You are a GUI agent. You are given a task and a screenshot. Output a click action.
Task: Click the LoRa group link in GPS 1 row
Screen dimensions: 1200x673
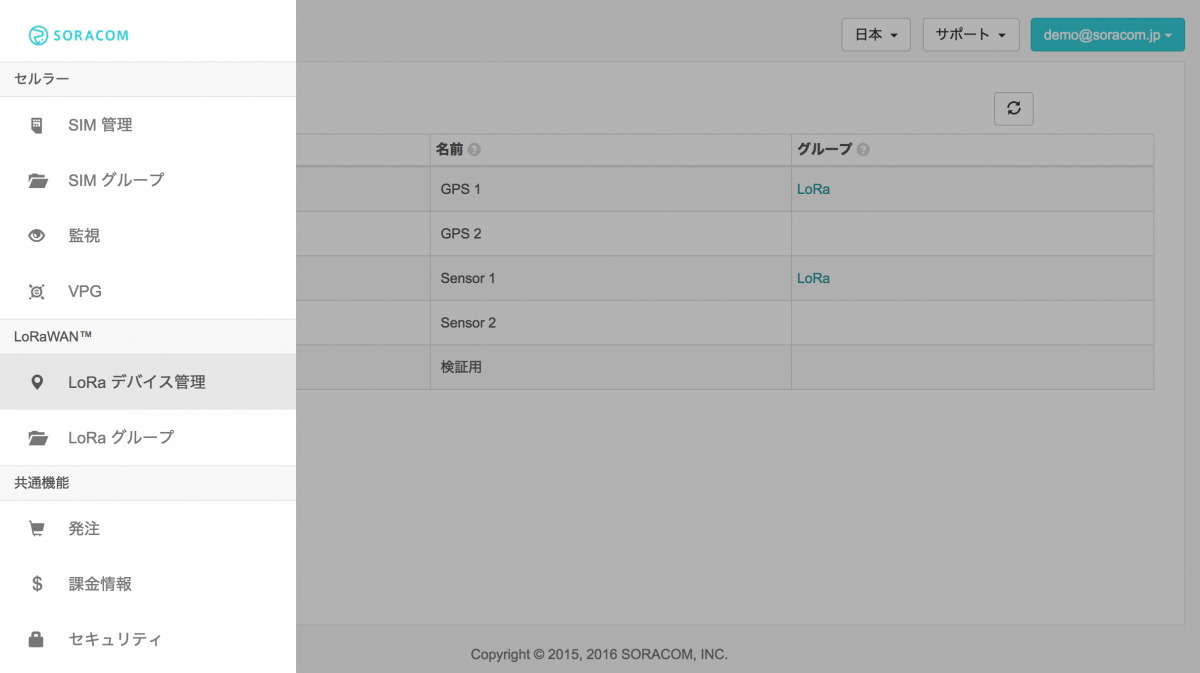tap(813, 189)
